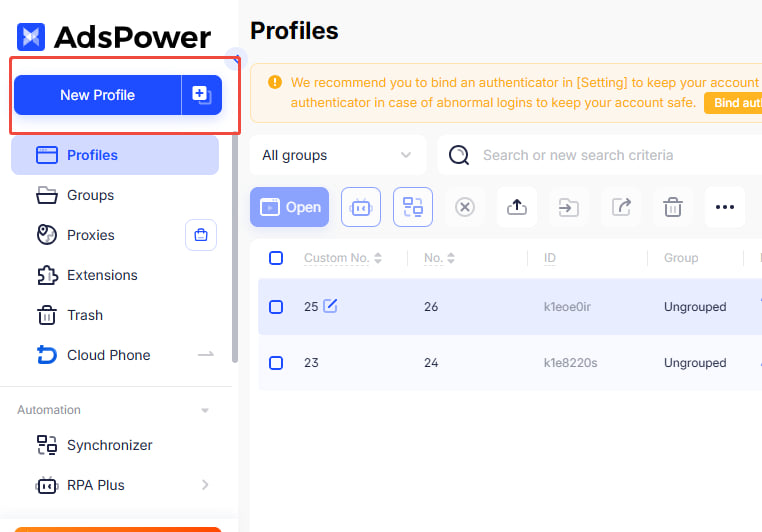Screen dimensions: 762x532
Task: Click number 24 in second row
Action: click(x=431, y=363)
